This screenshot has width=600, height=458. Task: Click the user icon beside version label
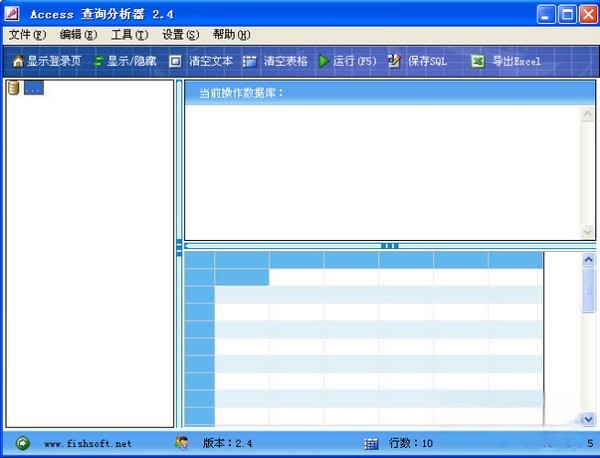click(x=182, y=443)
